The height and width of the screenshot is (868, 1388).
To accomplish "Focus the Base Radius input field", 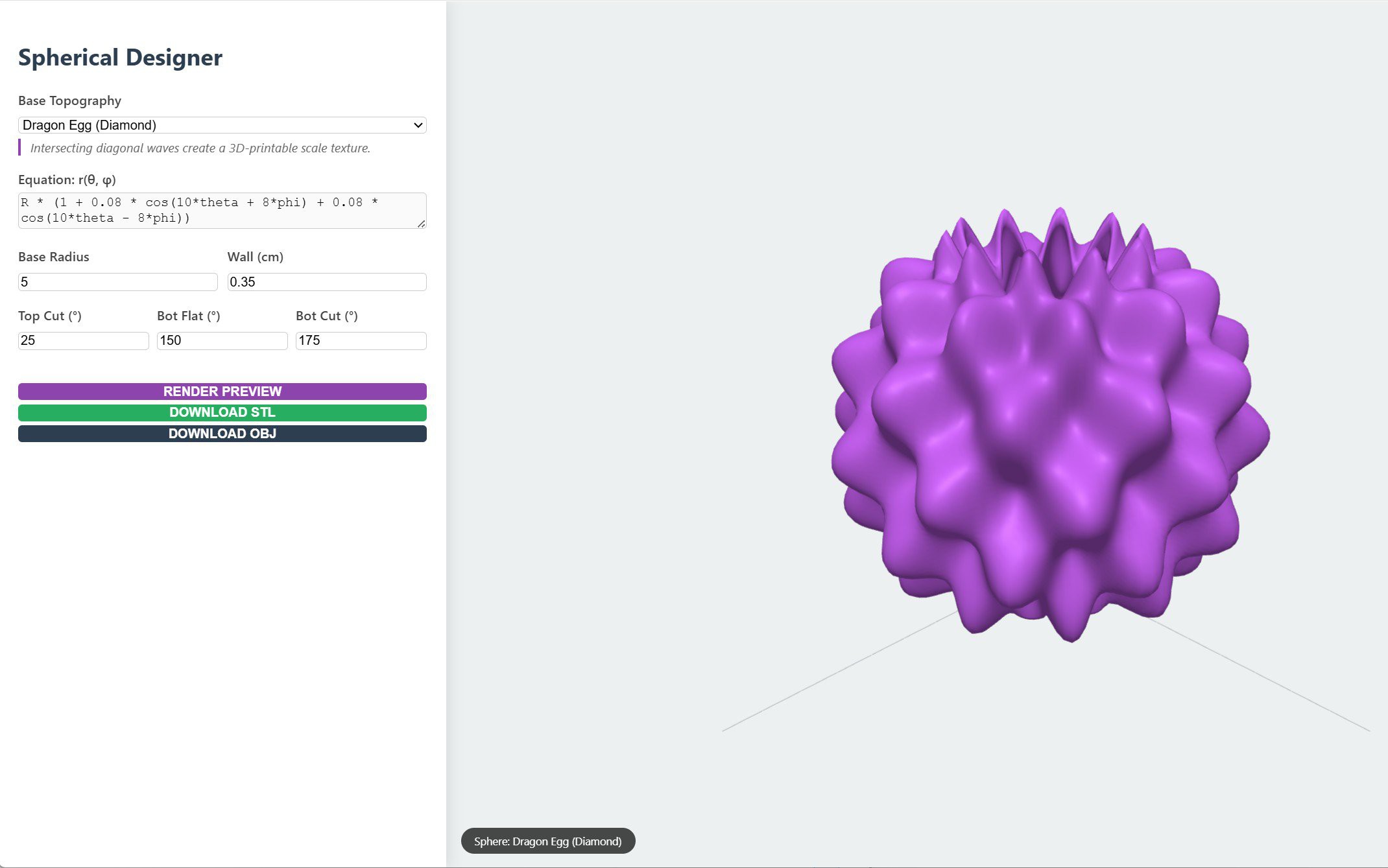I will (x=117, y=282).
